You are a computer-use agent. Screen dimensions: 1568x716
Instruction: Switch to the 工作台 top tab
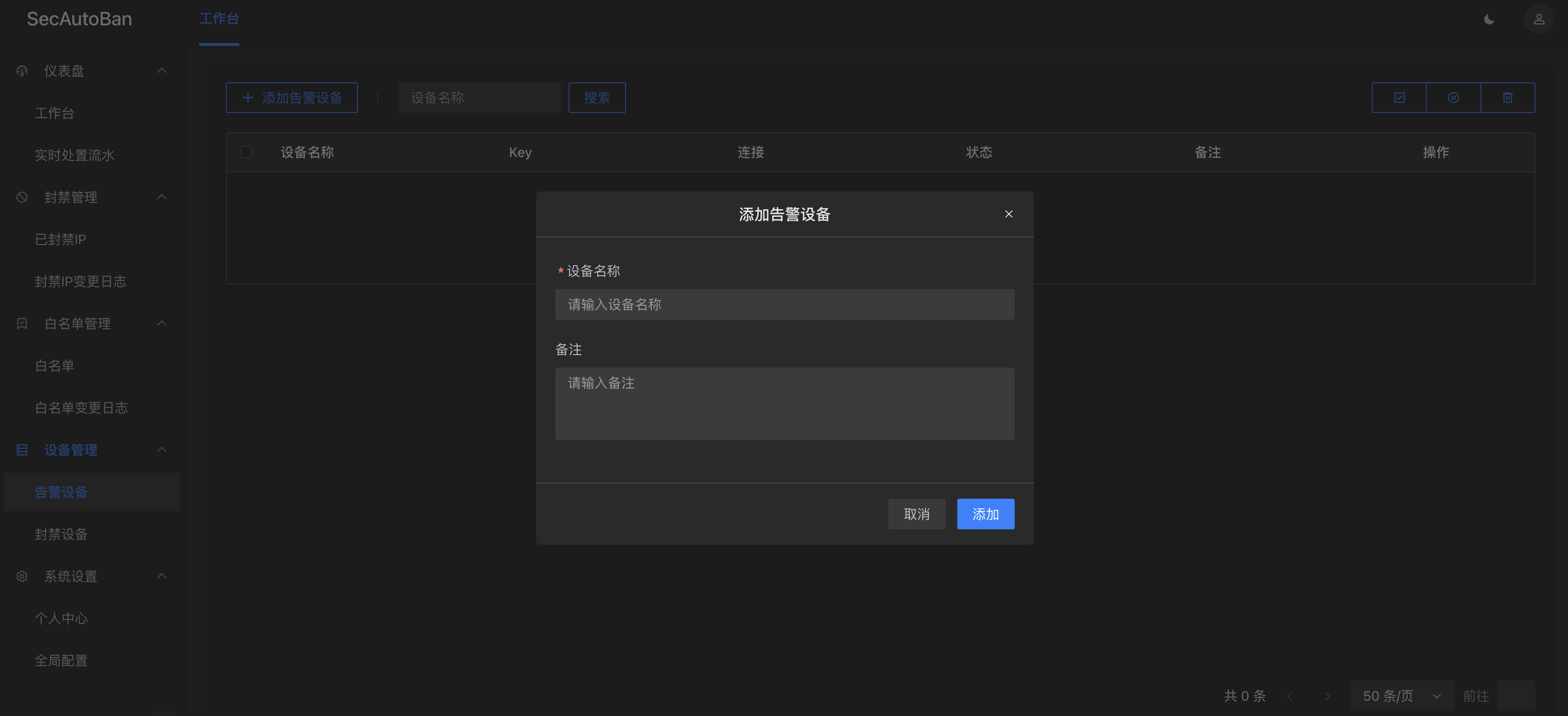pyautogui.click(x=219, y=19)
